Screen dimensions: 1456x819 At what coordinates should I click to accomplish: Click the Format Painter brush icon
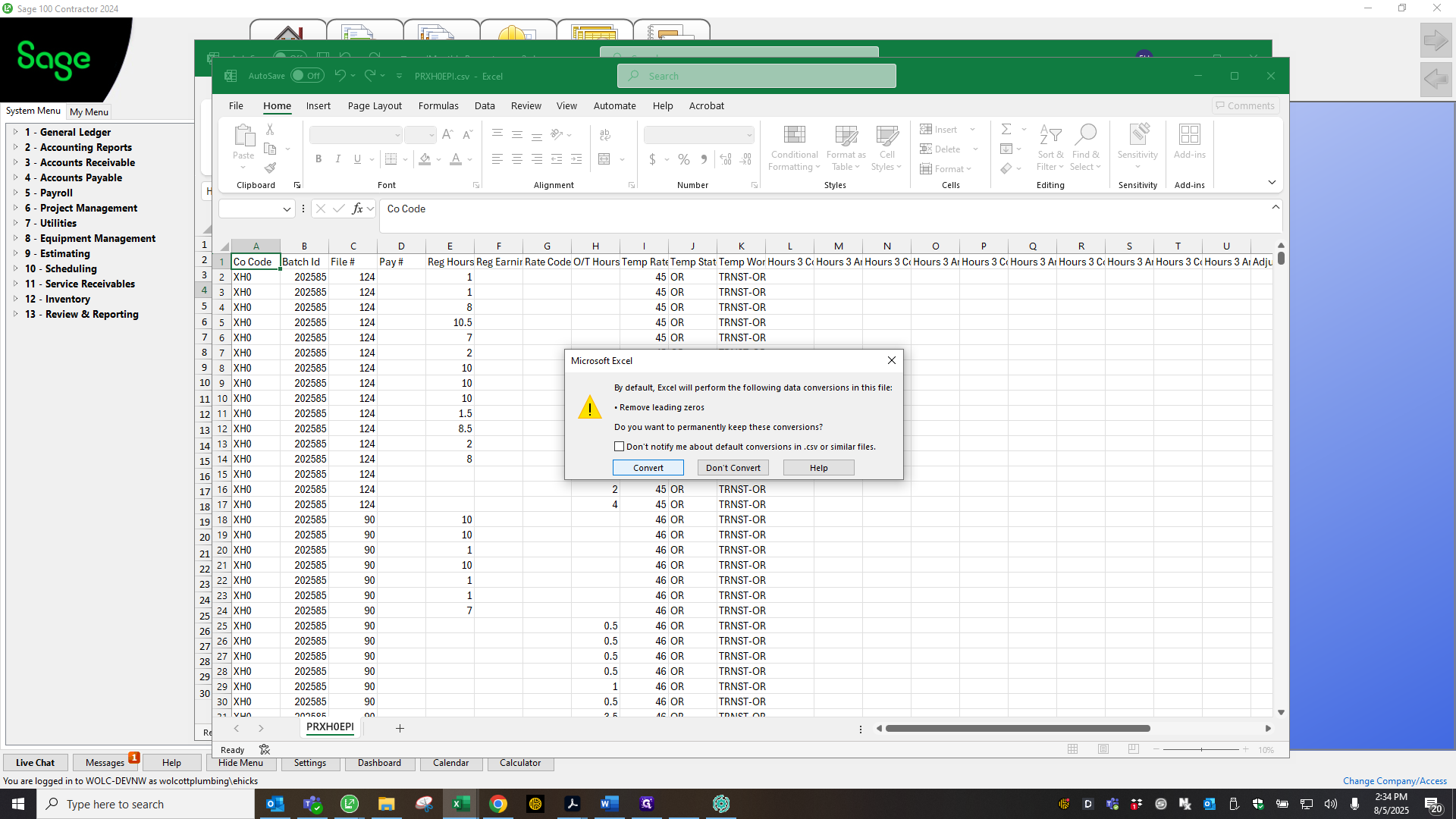tap(270, 168)
